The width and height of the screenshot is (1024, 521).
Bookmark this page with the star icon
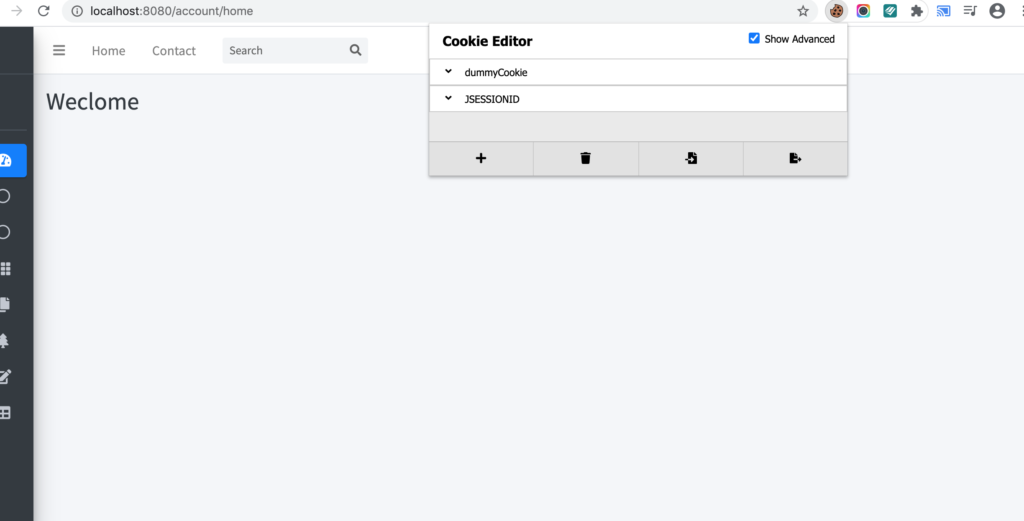(803, 11)
